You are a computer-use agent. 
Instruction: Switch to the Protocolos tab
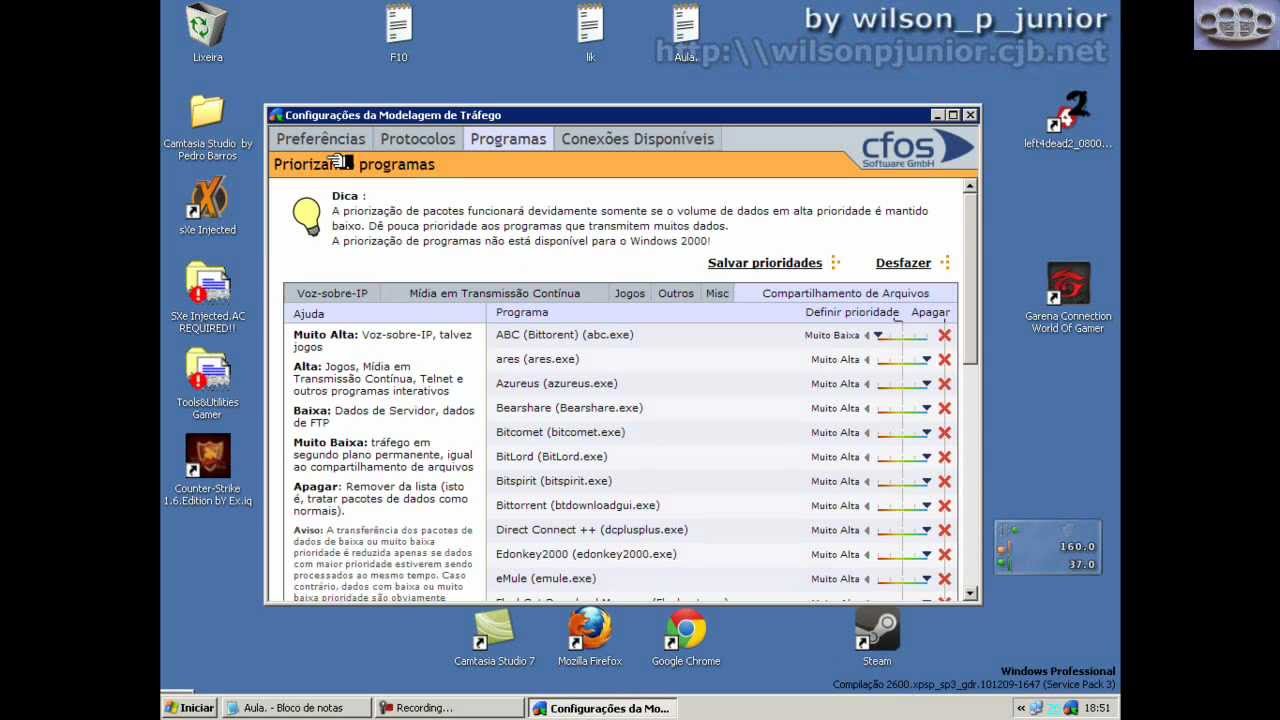[x=418, y=139]
